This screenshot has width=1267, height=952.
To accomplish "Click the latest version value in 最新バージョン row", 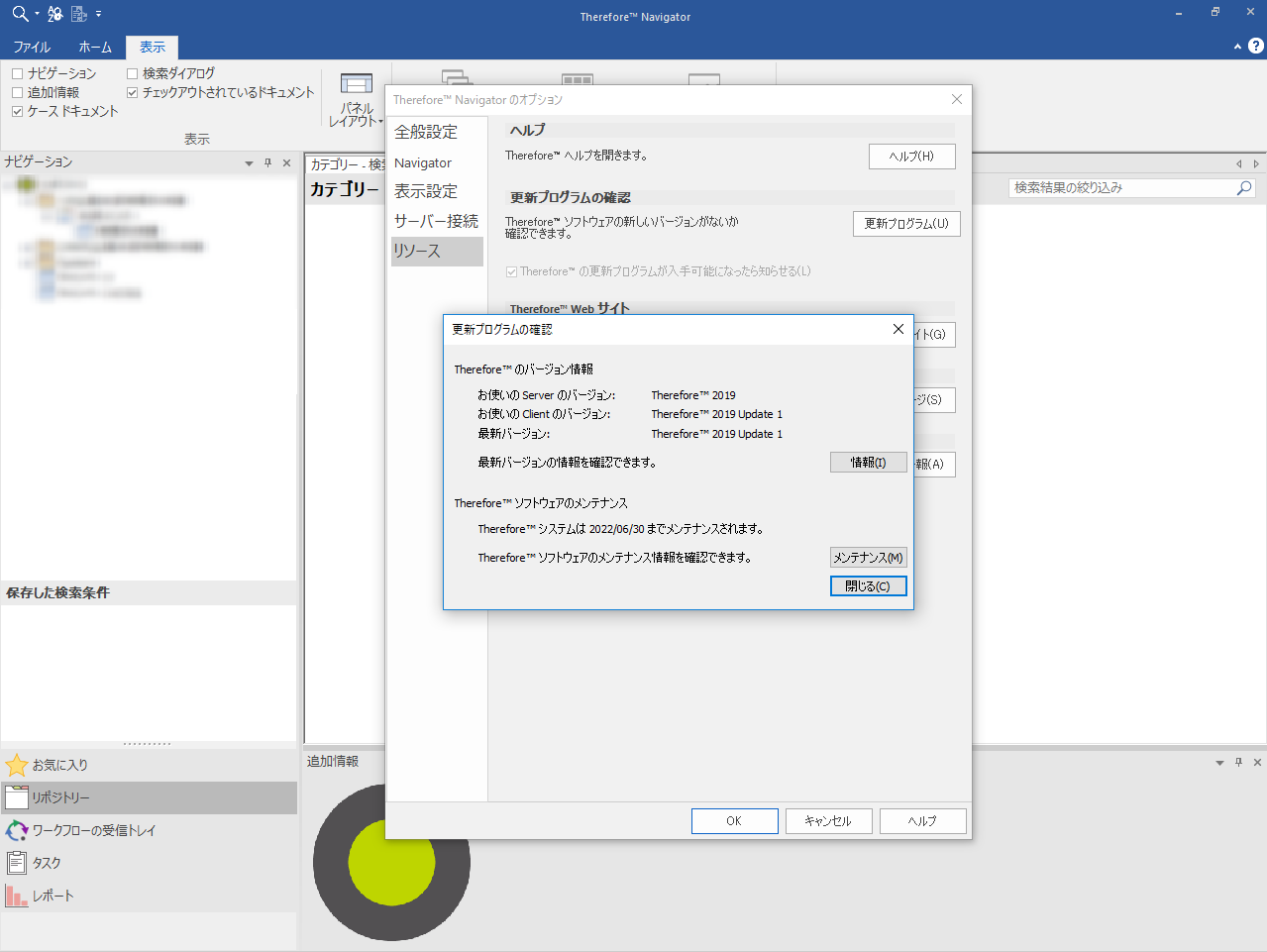I will click(717, 434).
